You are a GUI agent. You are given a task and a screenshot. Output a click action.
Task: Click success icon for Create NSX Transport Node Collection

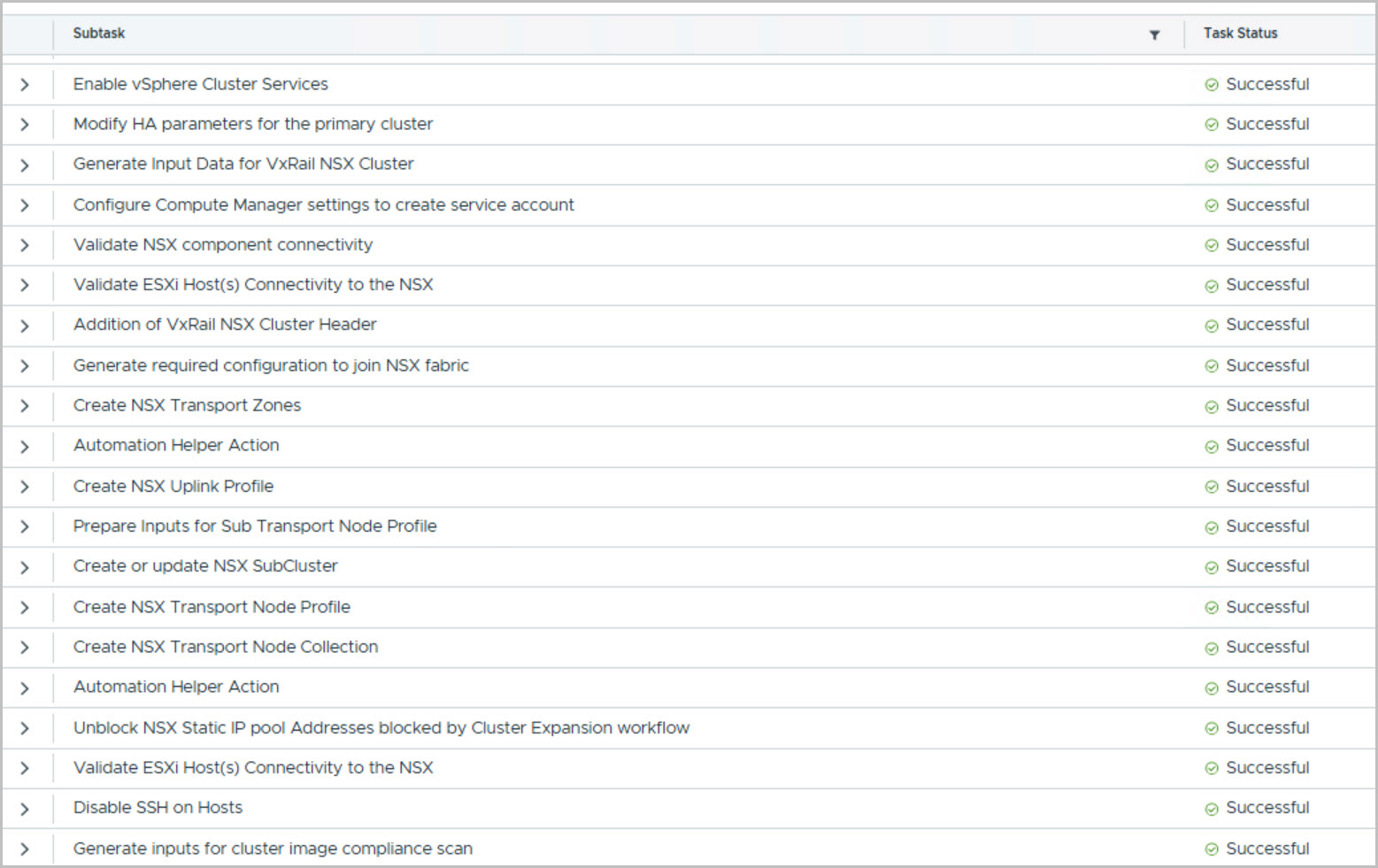(x=1212, y=649)
